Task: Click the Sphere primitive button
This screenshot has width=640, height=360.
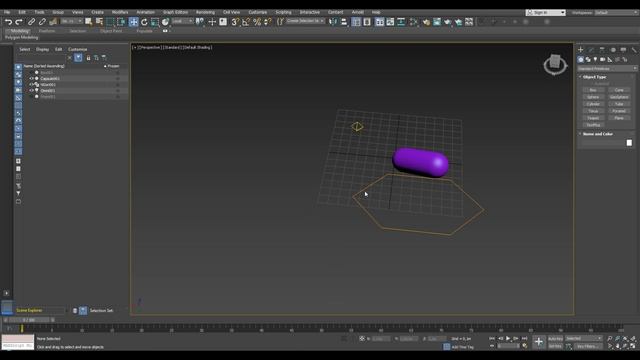Action: pos(593,97)
